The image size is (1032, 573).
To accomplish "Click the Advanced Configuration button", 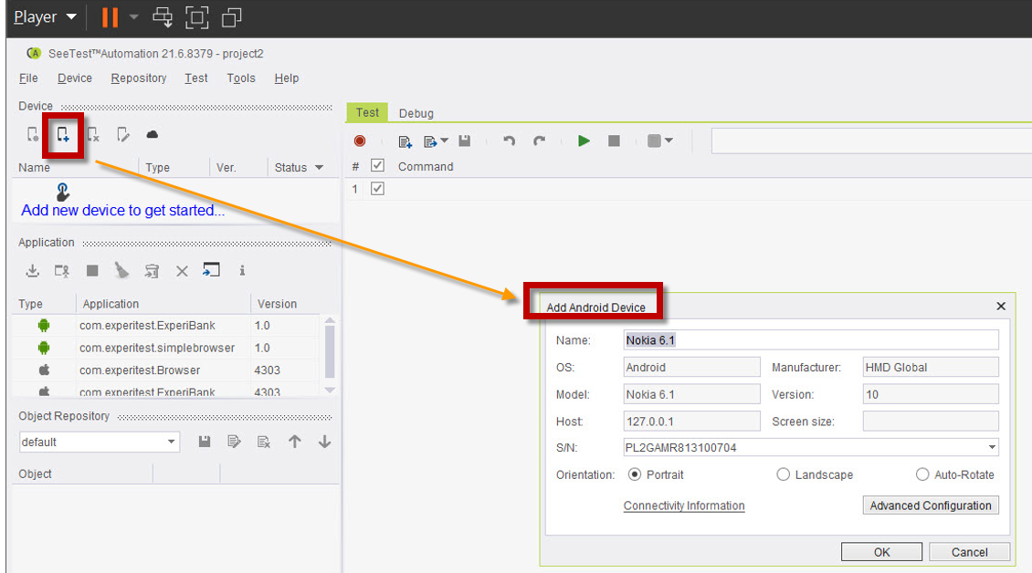I will [x=930, y=505].
